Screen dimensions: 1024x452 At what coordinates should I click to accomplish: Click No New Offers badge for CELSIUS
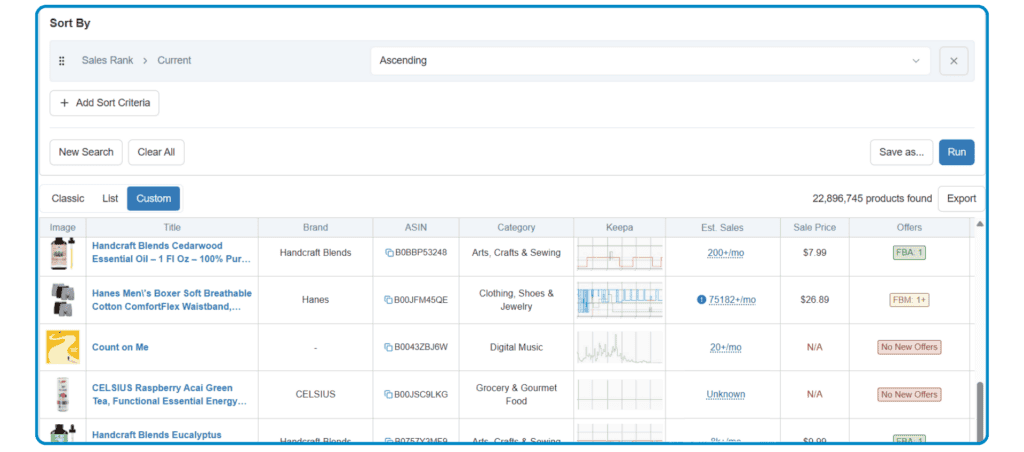coord(909,395)
